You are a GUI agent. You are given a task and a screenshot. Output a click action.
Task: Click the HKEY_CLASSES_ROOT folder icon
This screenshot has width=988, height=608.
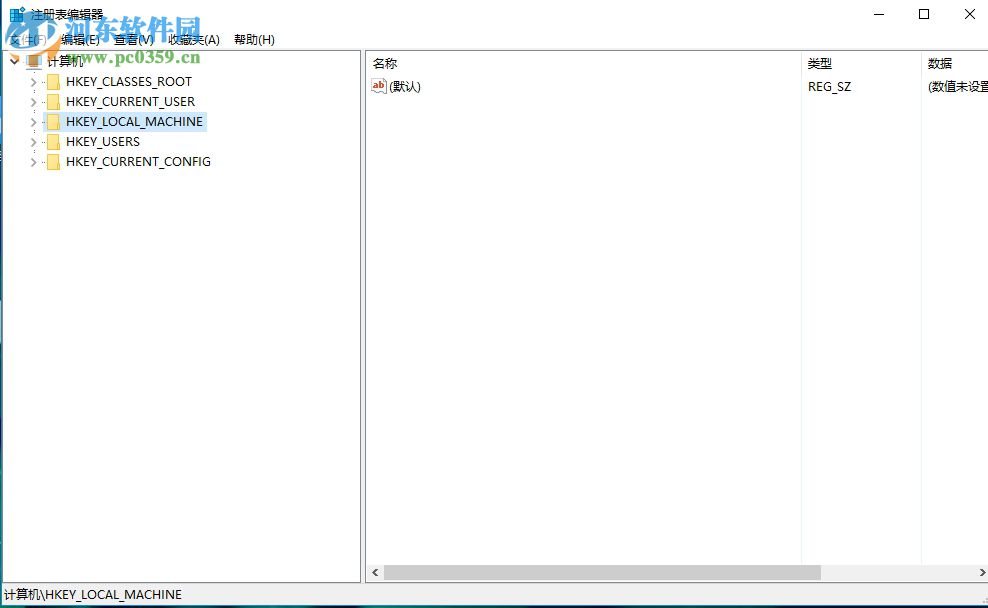pos(53,82)
